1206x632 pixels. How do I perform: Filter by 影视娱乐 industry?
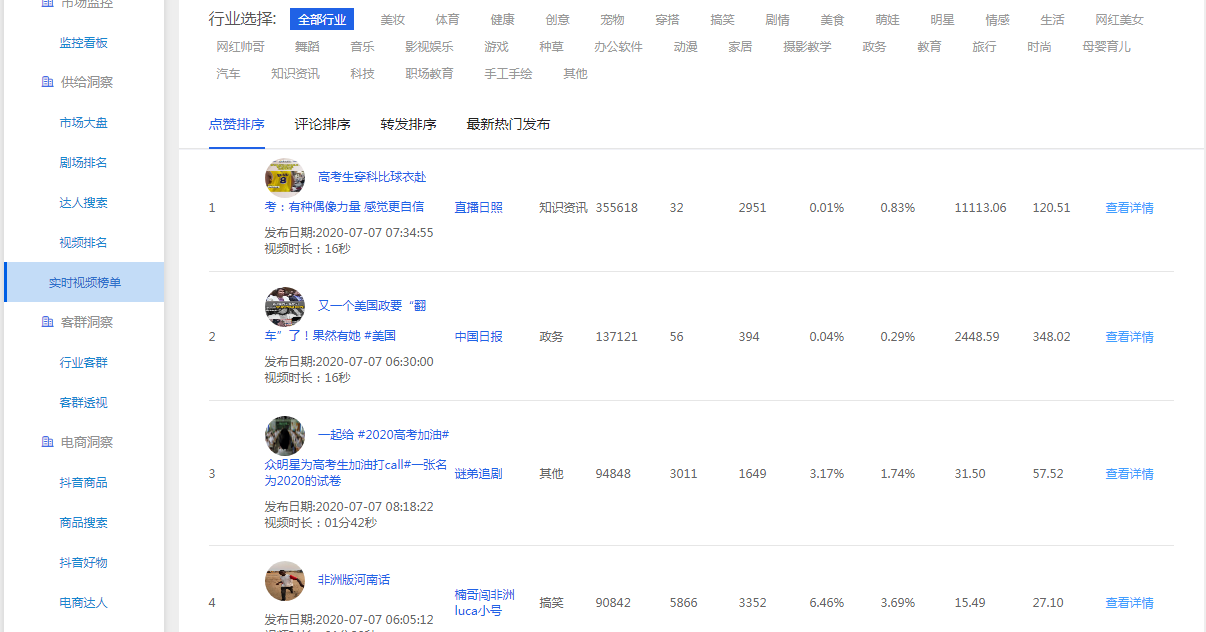(430, 46)
